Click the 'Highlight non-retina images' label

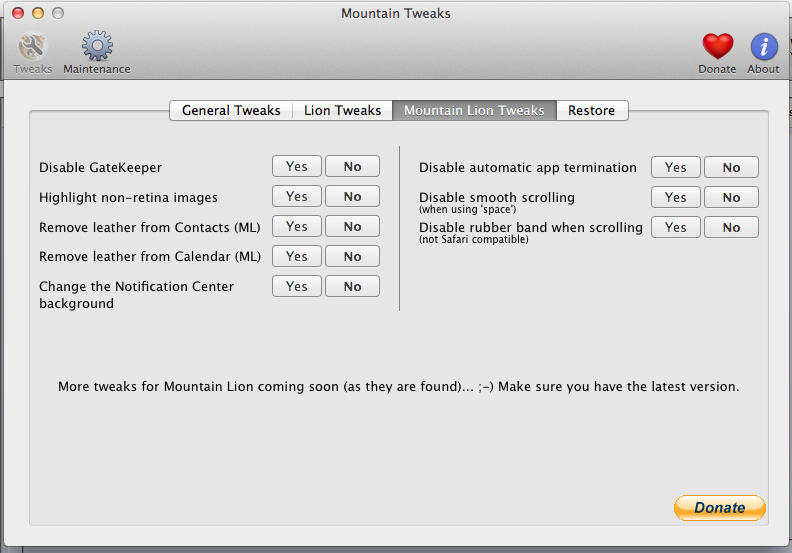coord(128,197)
